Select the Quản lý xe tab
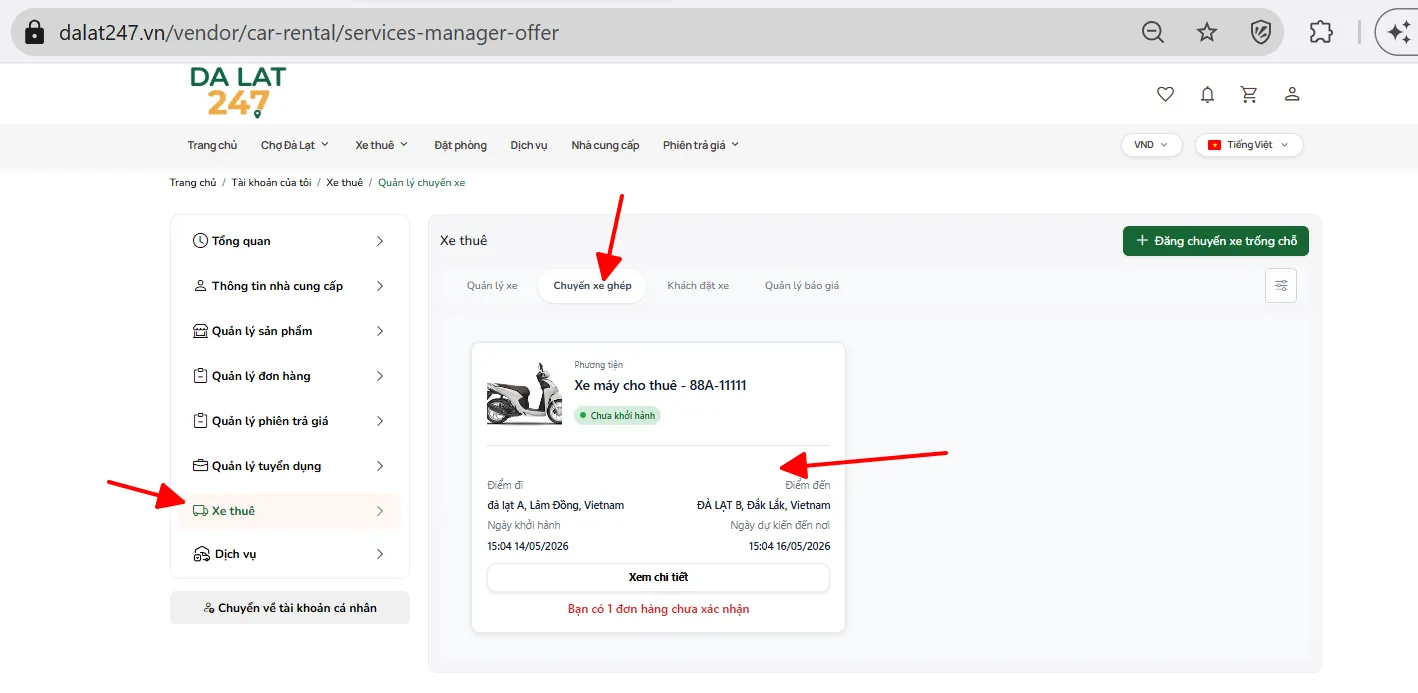This screenshot has height=693, width=1418. pyautogui.click(x=492, y=286)
